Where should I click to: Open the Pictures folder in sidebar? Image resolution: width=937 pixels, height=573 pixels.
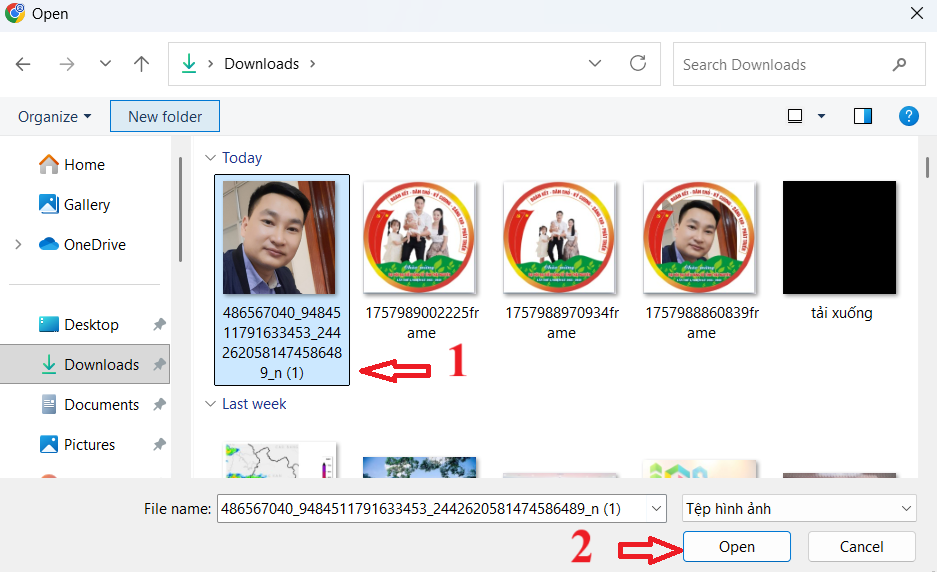89,445
